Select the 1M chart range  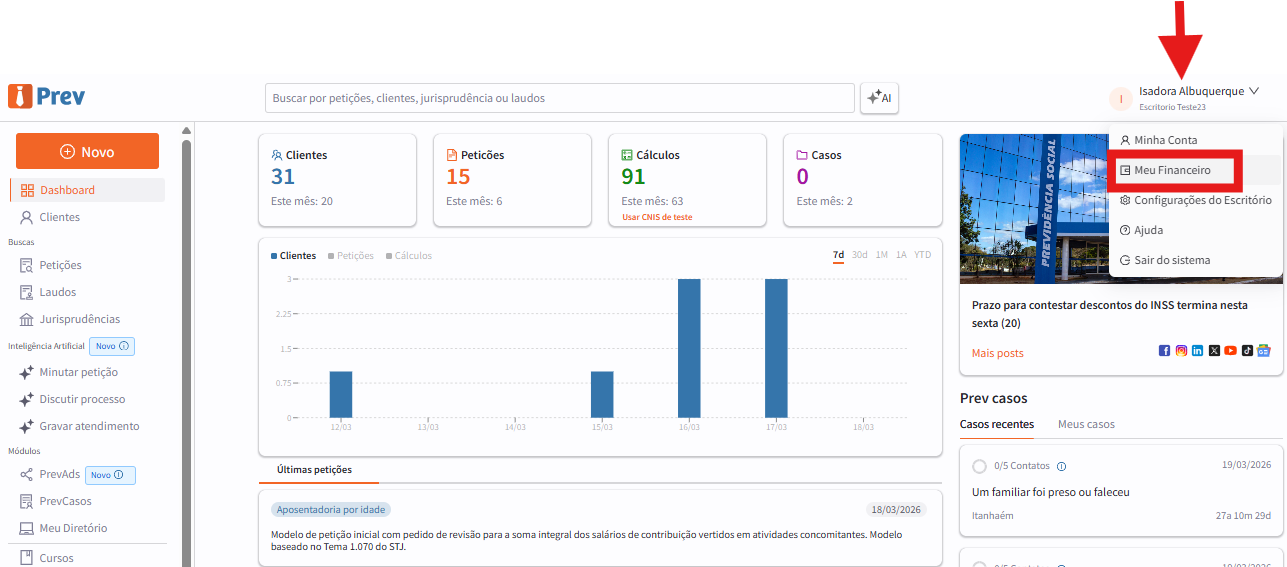(882, 255)
